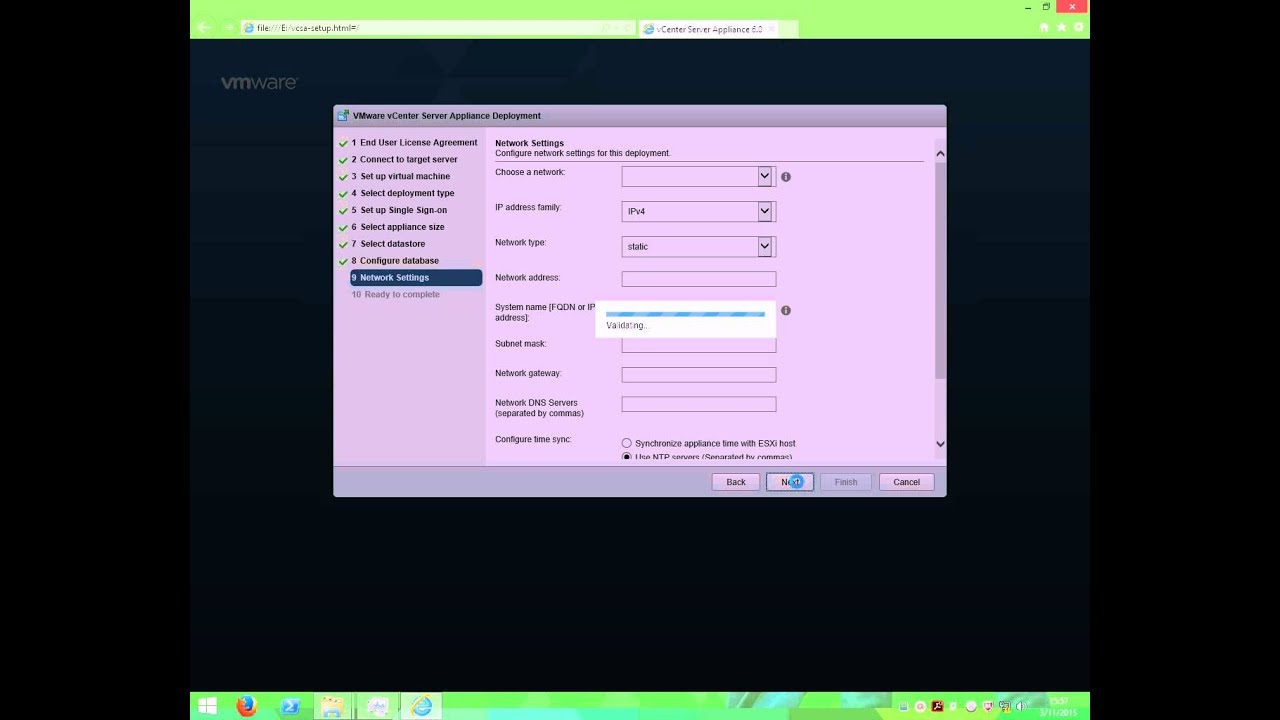Viewport: 1280px width, 720px height.
Task: Click the Next button
Action: pos(790,482)
